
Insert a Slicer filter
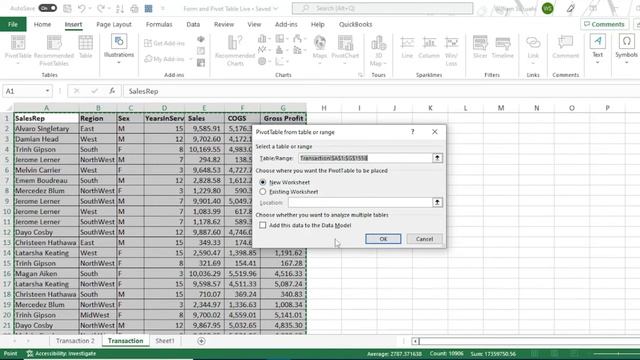coord(480,47)
